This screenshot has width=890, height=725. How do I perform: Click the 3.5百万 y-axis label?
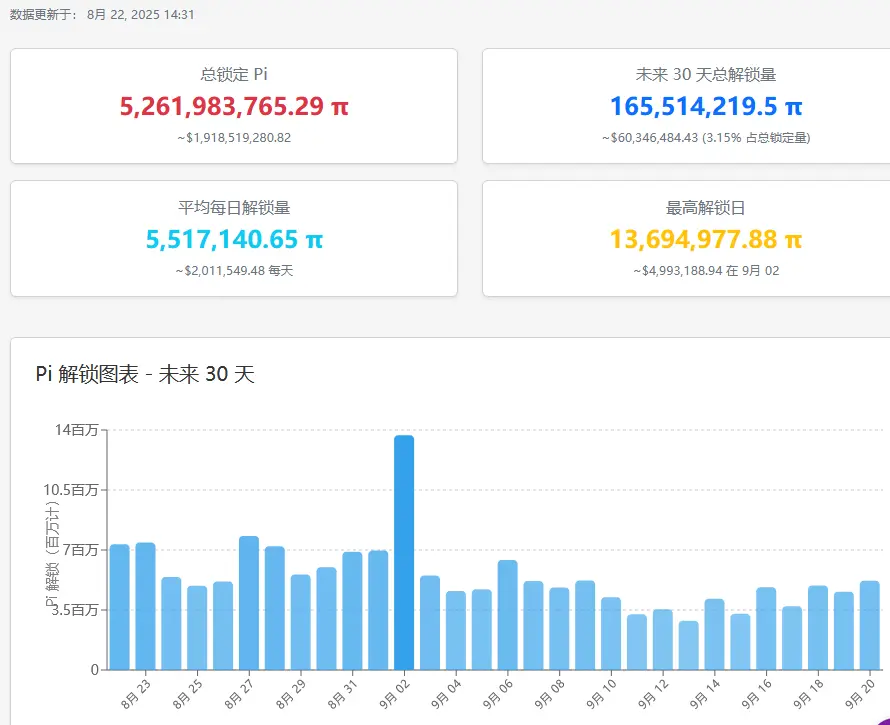pyautogui.click(x=74, y=610)
